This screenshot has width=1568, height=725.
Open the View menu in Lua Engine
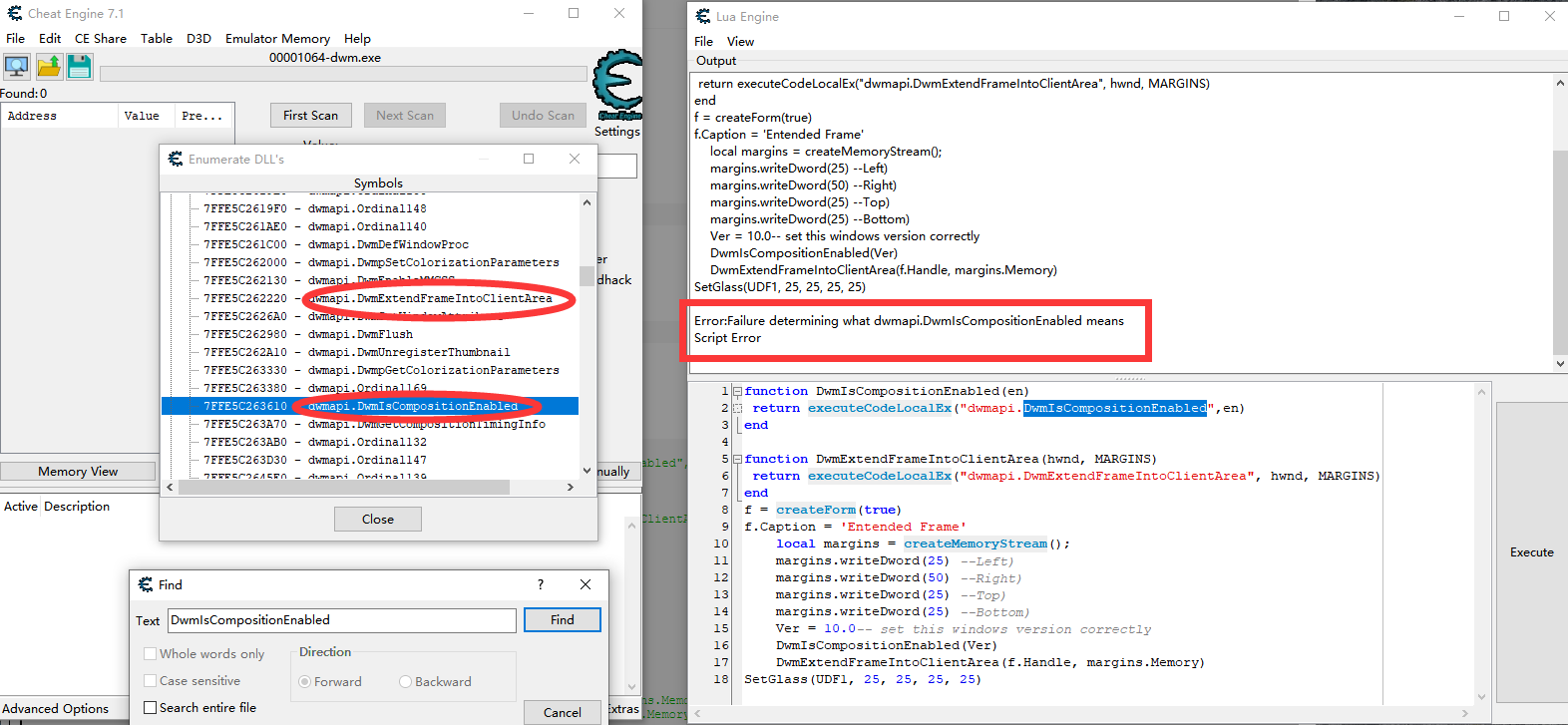[740, 41]
